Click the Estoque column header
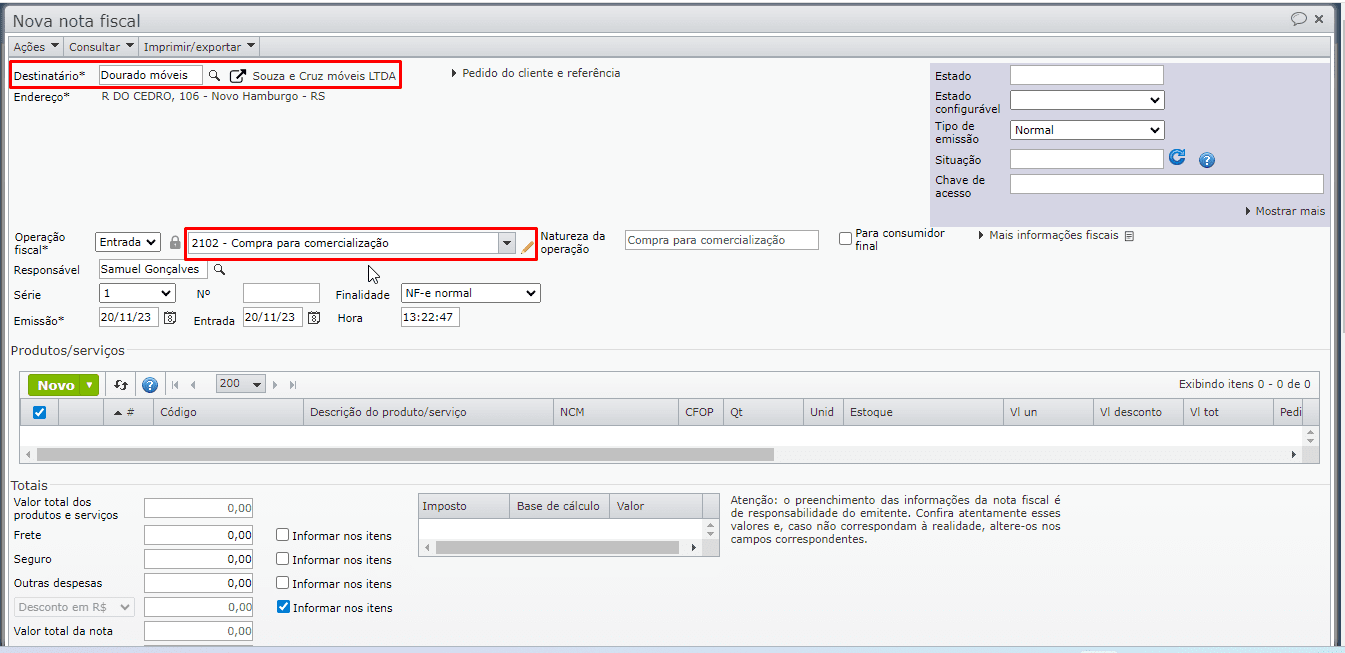Image resolution: width=1345 pixels, height=653 pixels. pyautogui.click(x=923, y=412)
